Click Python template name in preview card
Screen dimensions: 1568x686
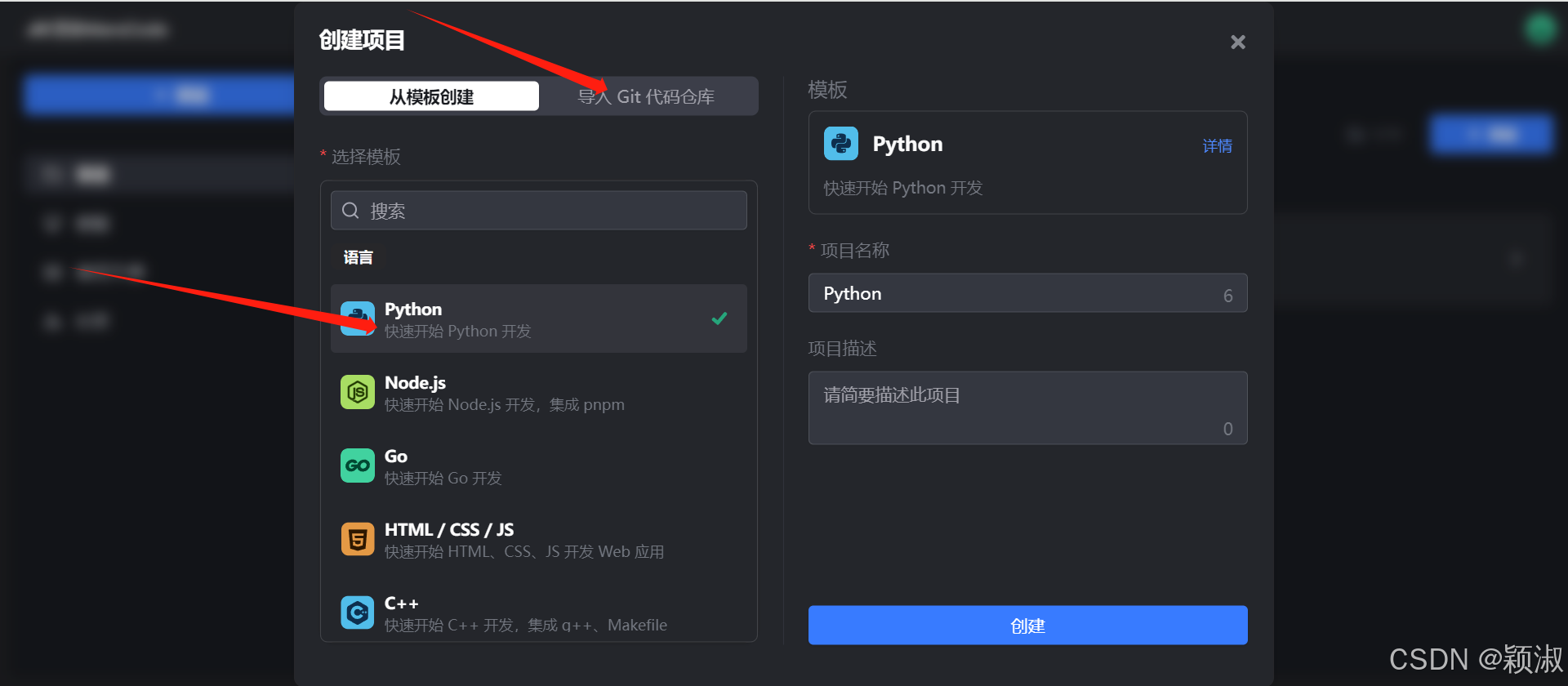[907, 145]
